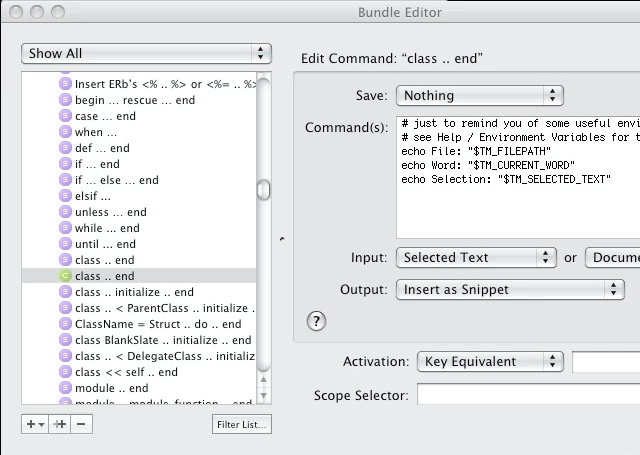Click the Activation key equivalent field
Screen dimensions: 640x455
[606, 362]
